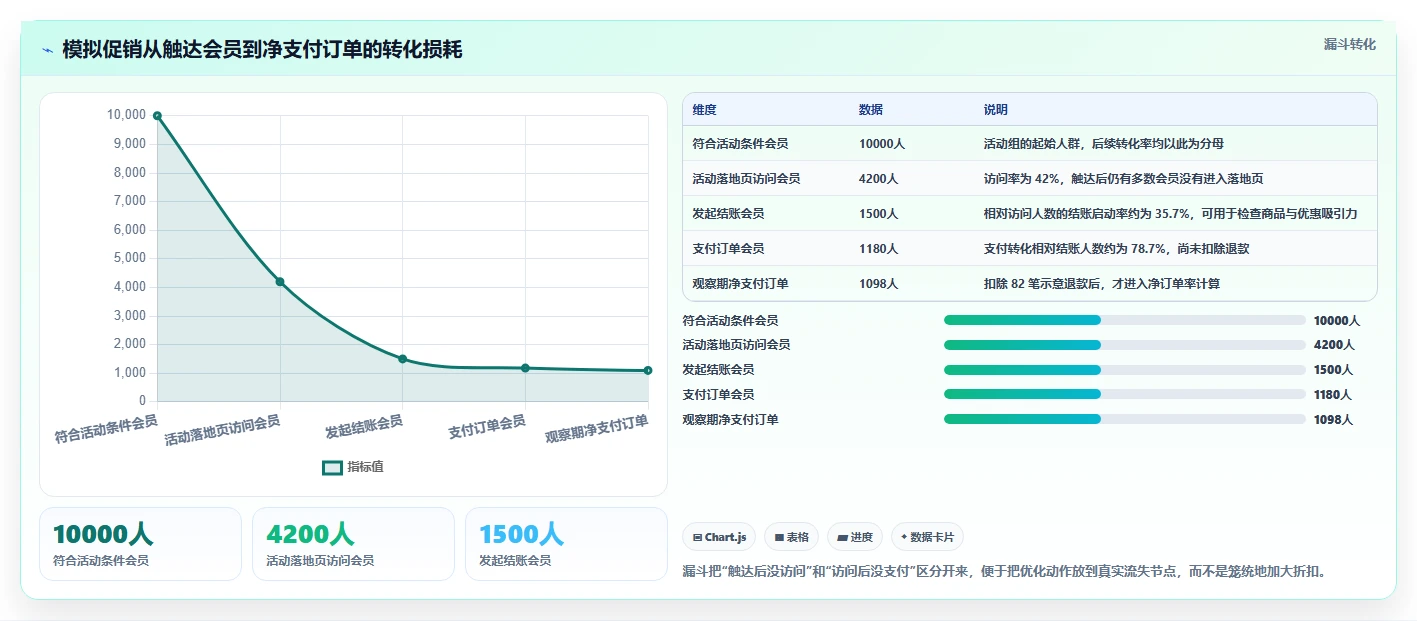
Task: Click the 支付订单会员 progress bar
Action: [1125, 394]
